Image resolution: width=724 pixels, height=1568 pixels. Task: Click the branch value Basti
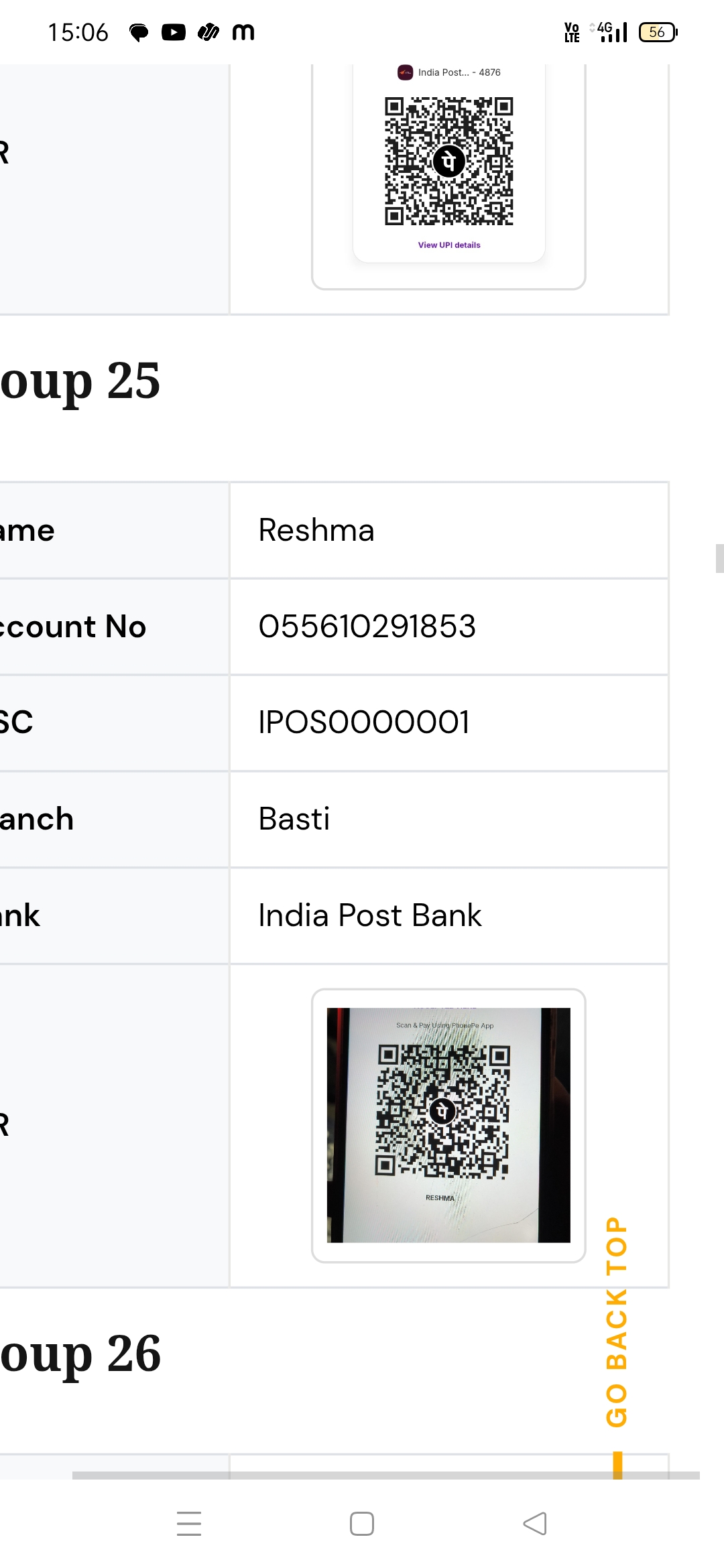(294, 819)
